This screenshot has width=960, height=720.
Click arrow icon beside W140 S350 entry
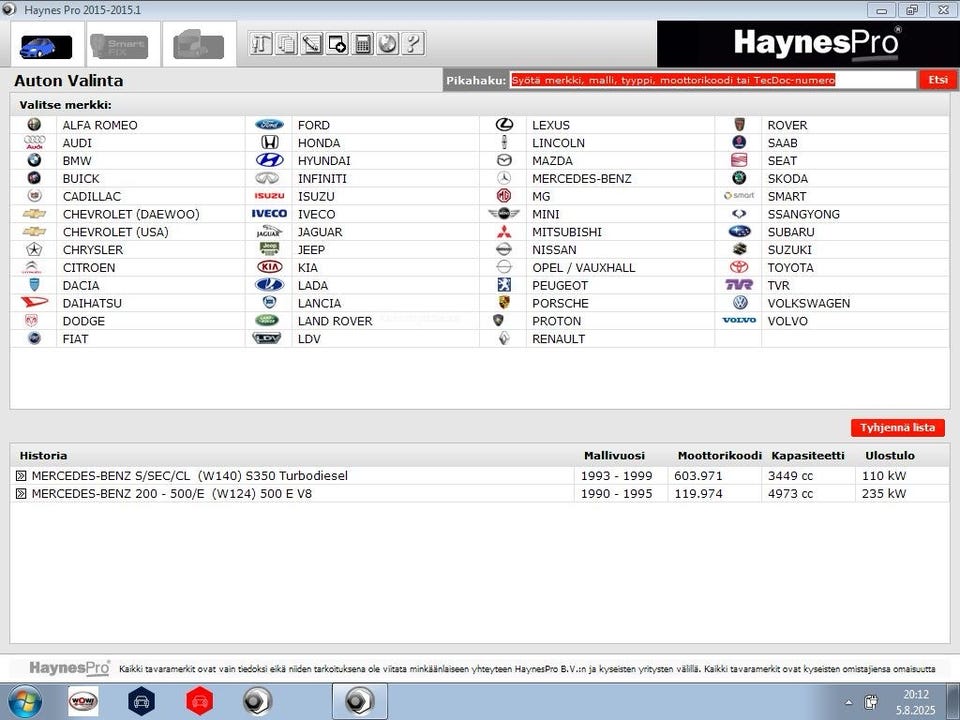point(21,476)
